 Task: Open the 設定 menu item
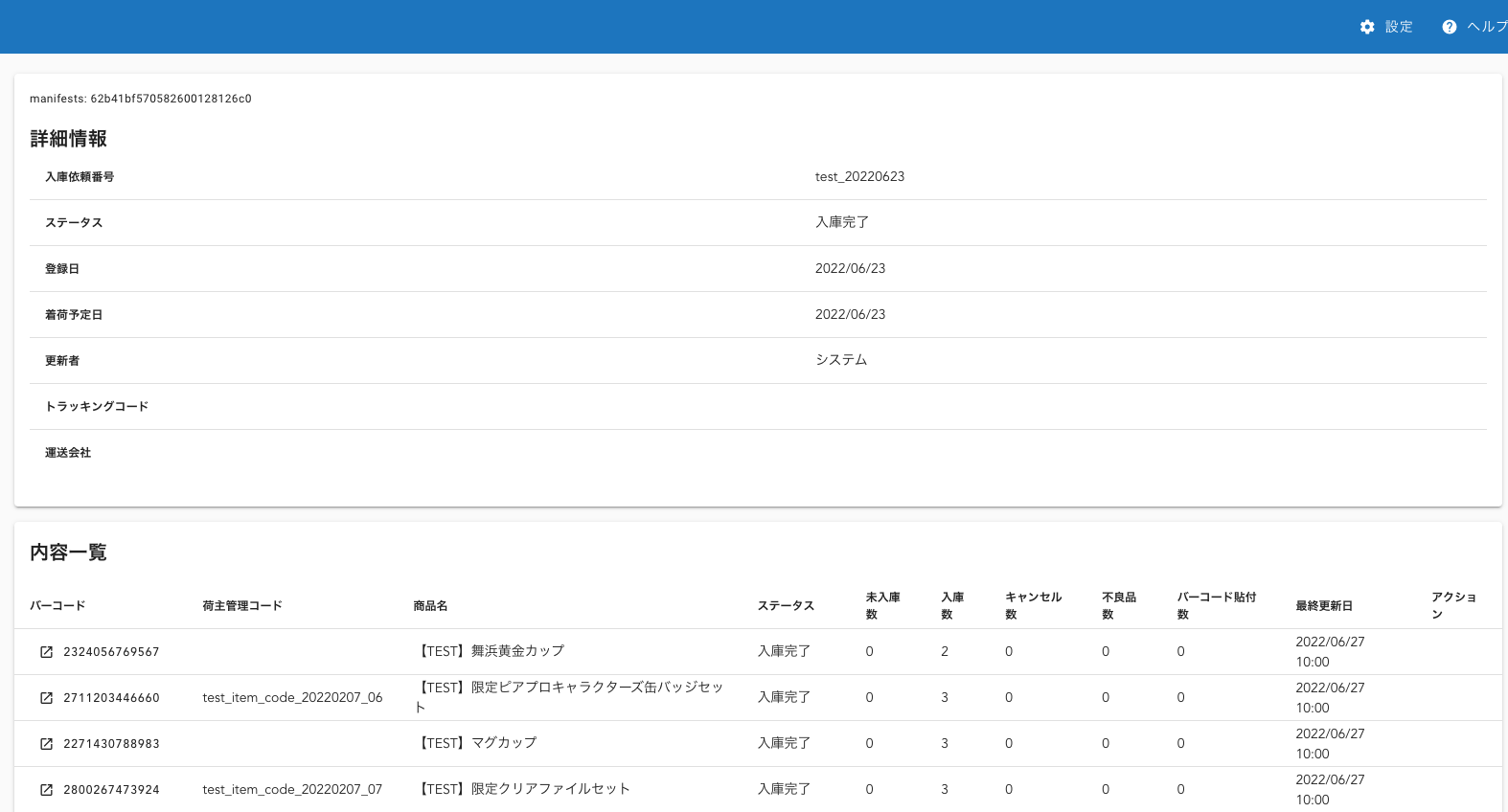click(1399, 27)
